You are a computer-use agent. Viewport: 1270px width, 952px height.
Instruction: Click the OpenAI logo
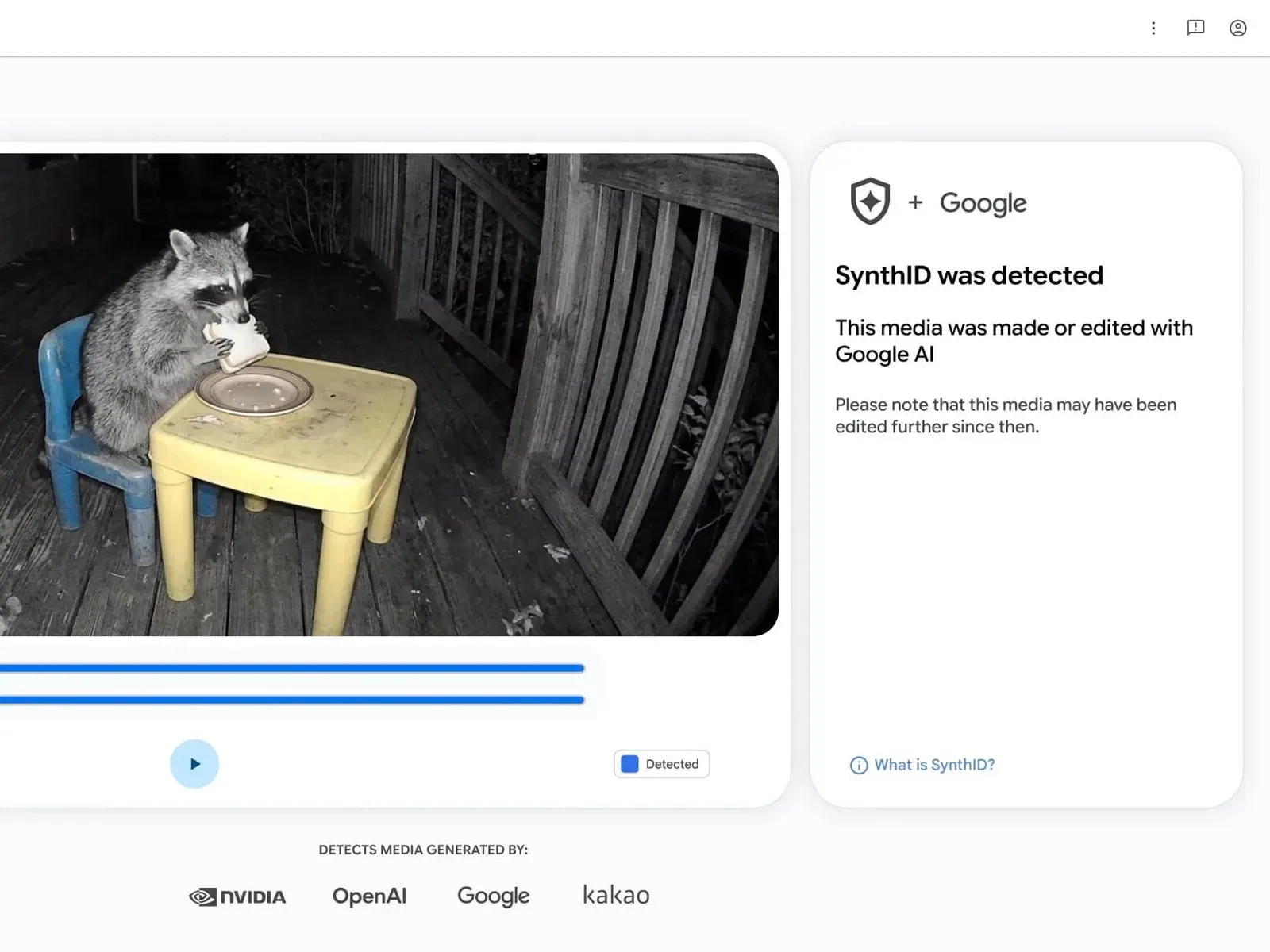pyautogui.click(x=369, y=896)
